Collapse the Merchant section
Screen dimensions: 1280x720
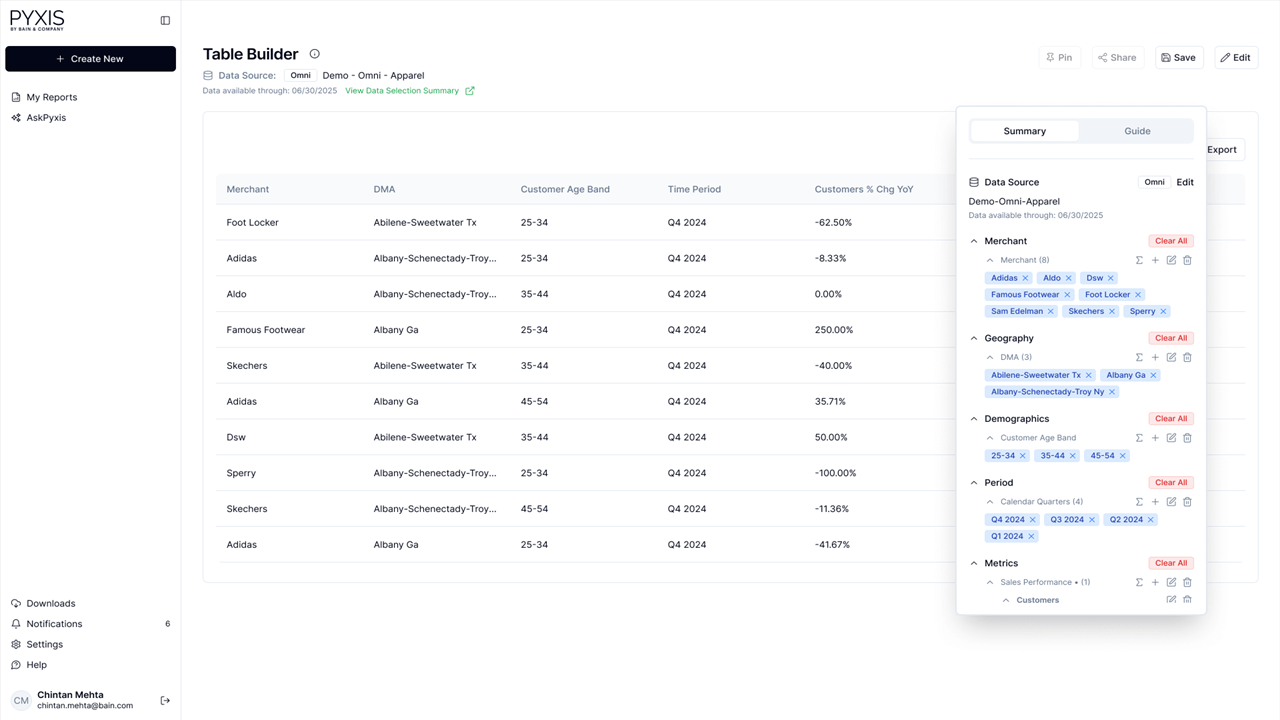974,241
